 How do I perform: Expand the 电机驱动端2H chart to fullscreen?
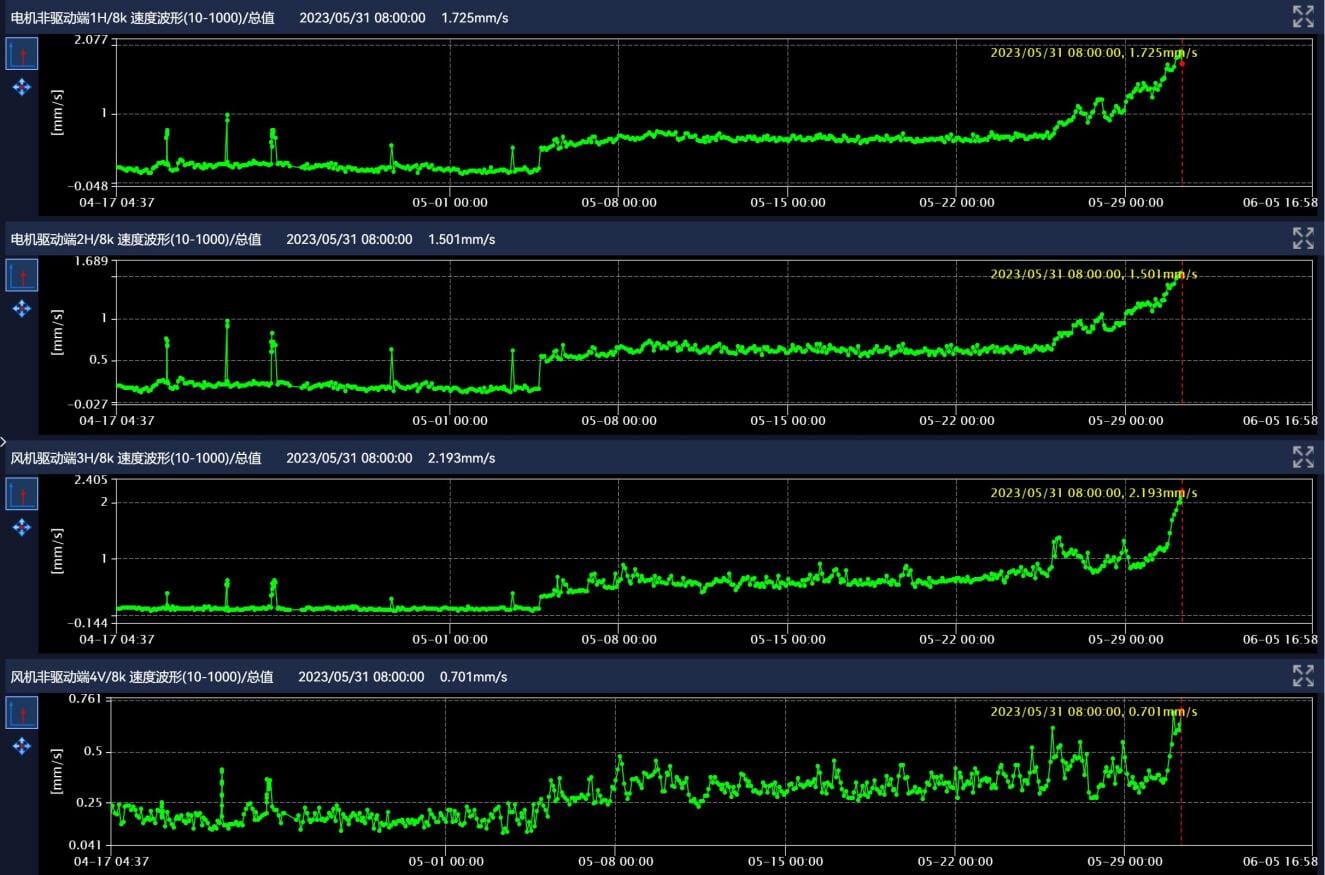[x=1302, y=238]
